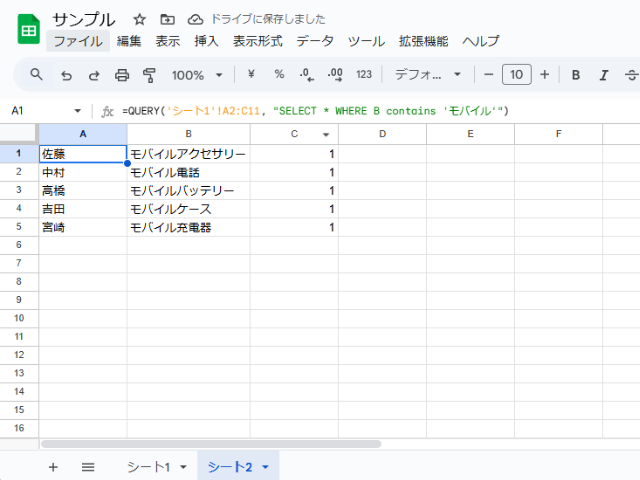Image resolution: width=640 pixels, height=480 pixels.
Task: Click the モバイルアクセサリー cell
Action: click(189, 154)
